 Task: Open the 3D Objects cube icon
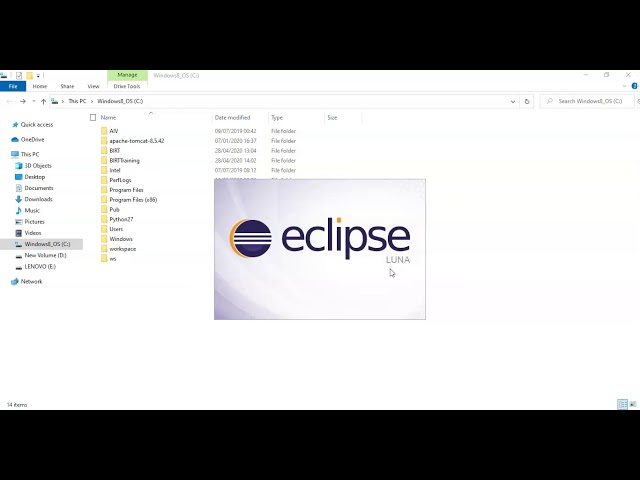(18, 166)
